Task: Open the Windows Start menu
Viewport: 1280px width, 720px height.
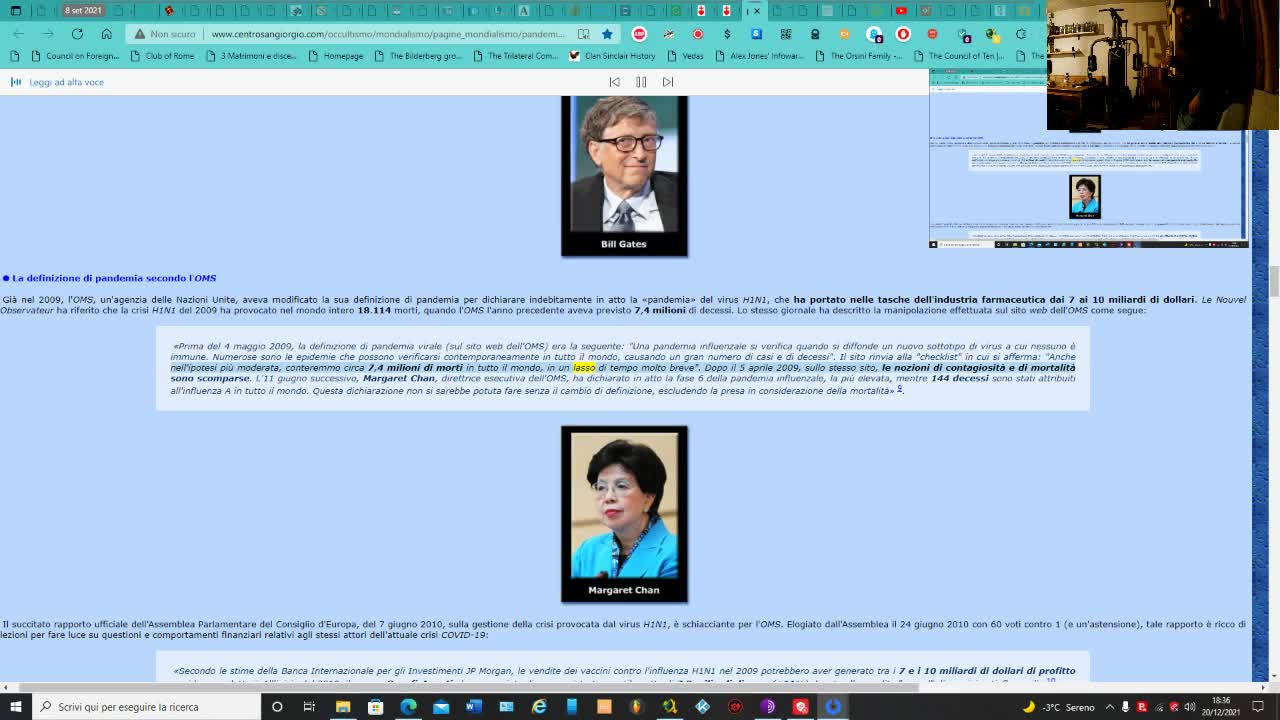Action: coord(15,707)
